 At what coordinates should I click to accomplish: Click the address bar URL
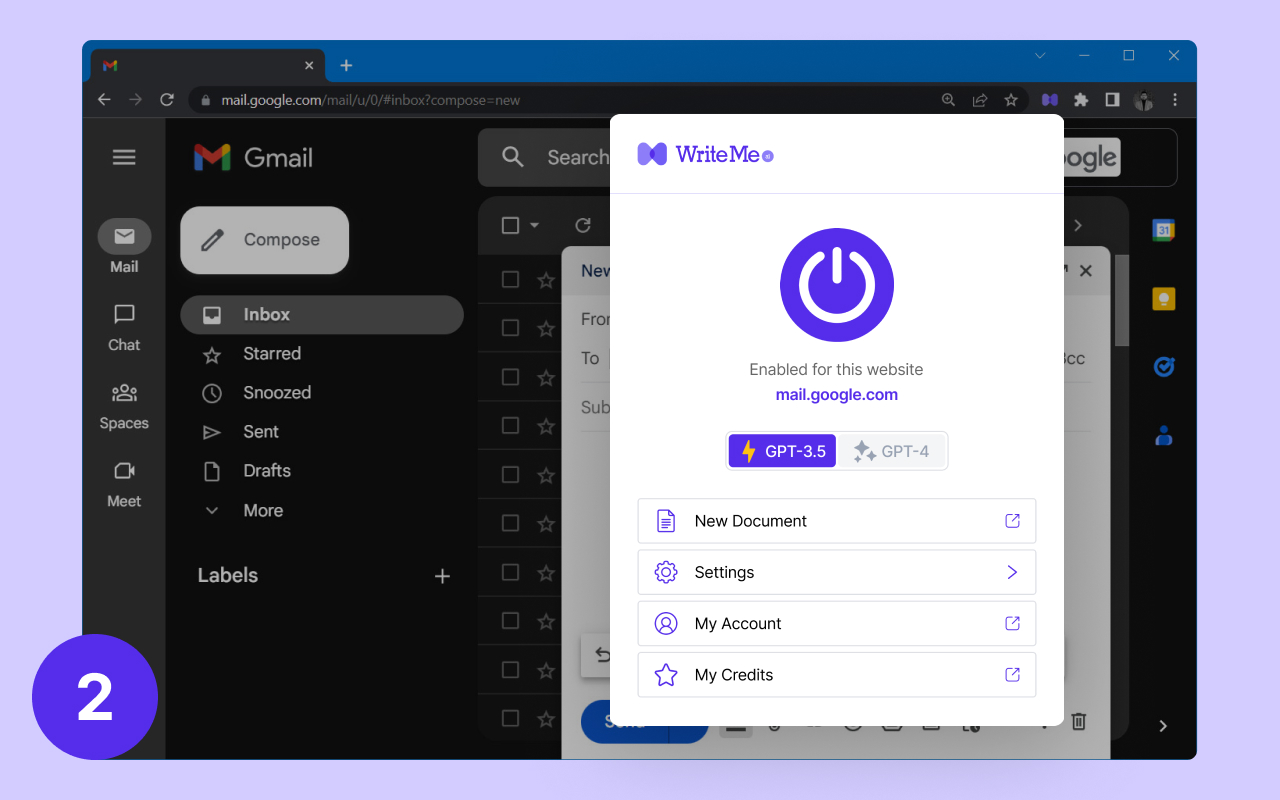point(371,100)
